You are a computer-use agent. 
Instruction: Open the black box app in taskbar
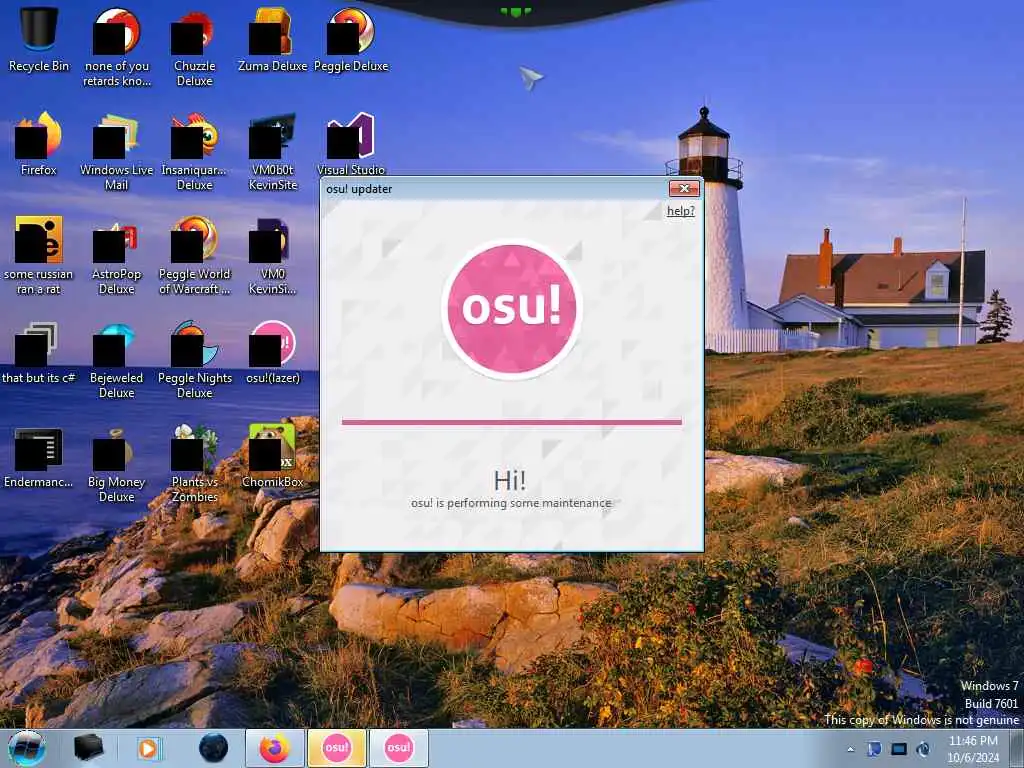click(88, 748)
